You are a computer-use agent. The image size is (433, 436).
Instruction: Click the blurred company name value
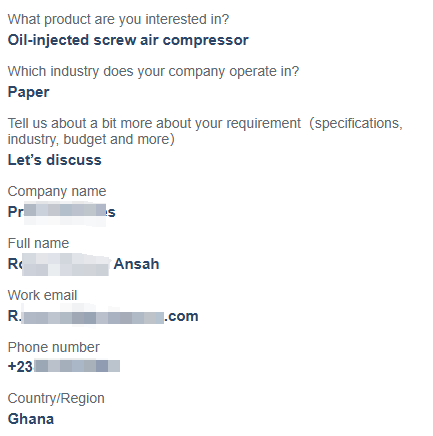(62, 212)
